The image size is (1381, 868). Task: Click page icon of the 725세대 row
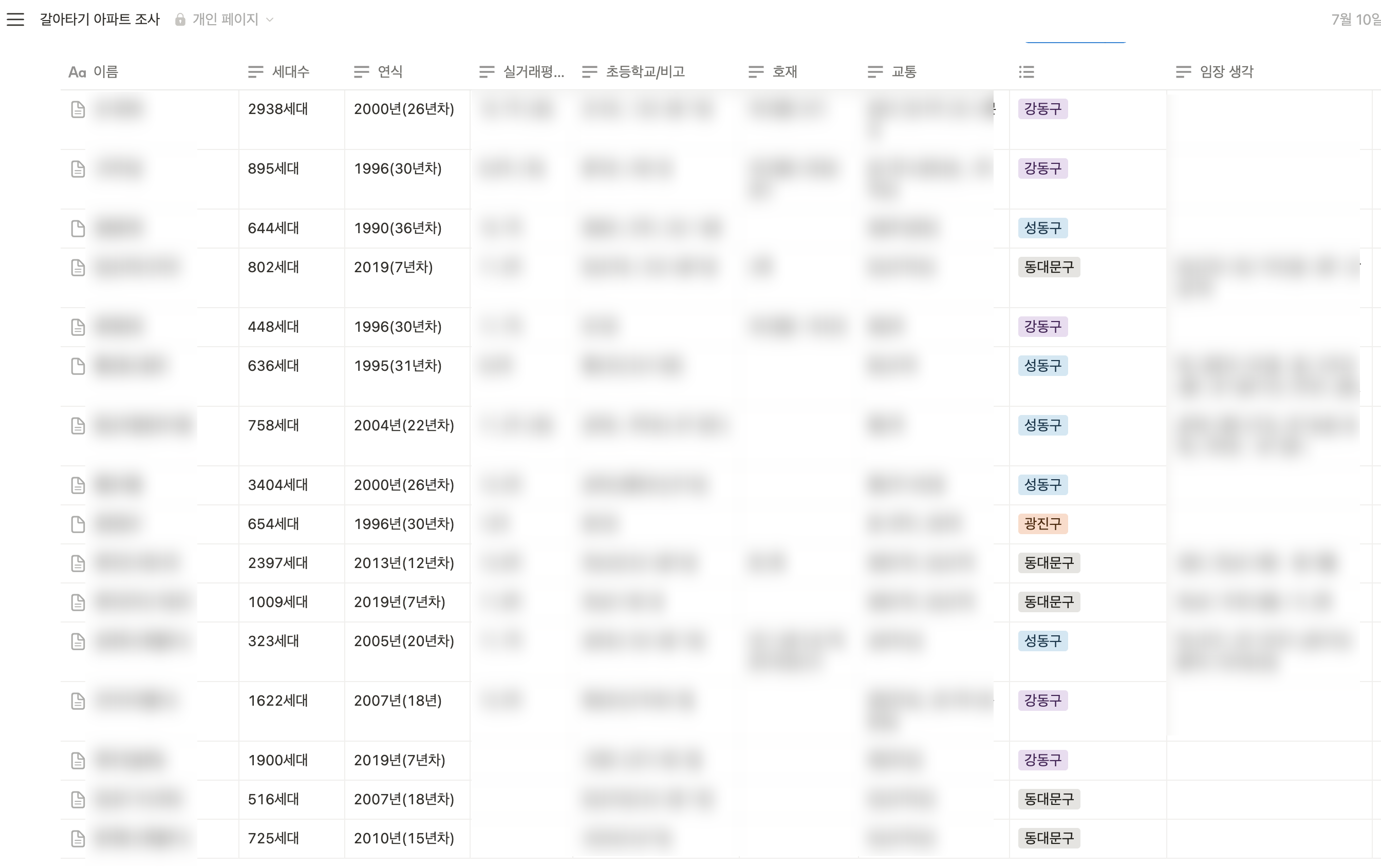pyautogui.click(x=78, y=838)
